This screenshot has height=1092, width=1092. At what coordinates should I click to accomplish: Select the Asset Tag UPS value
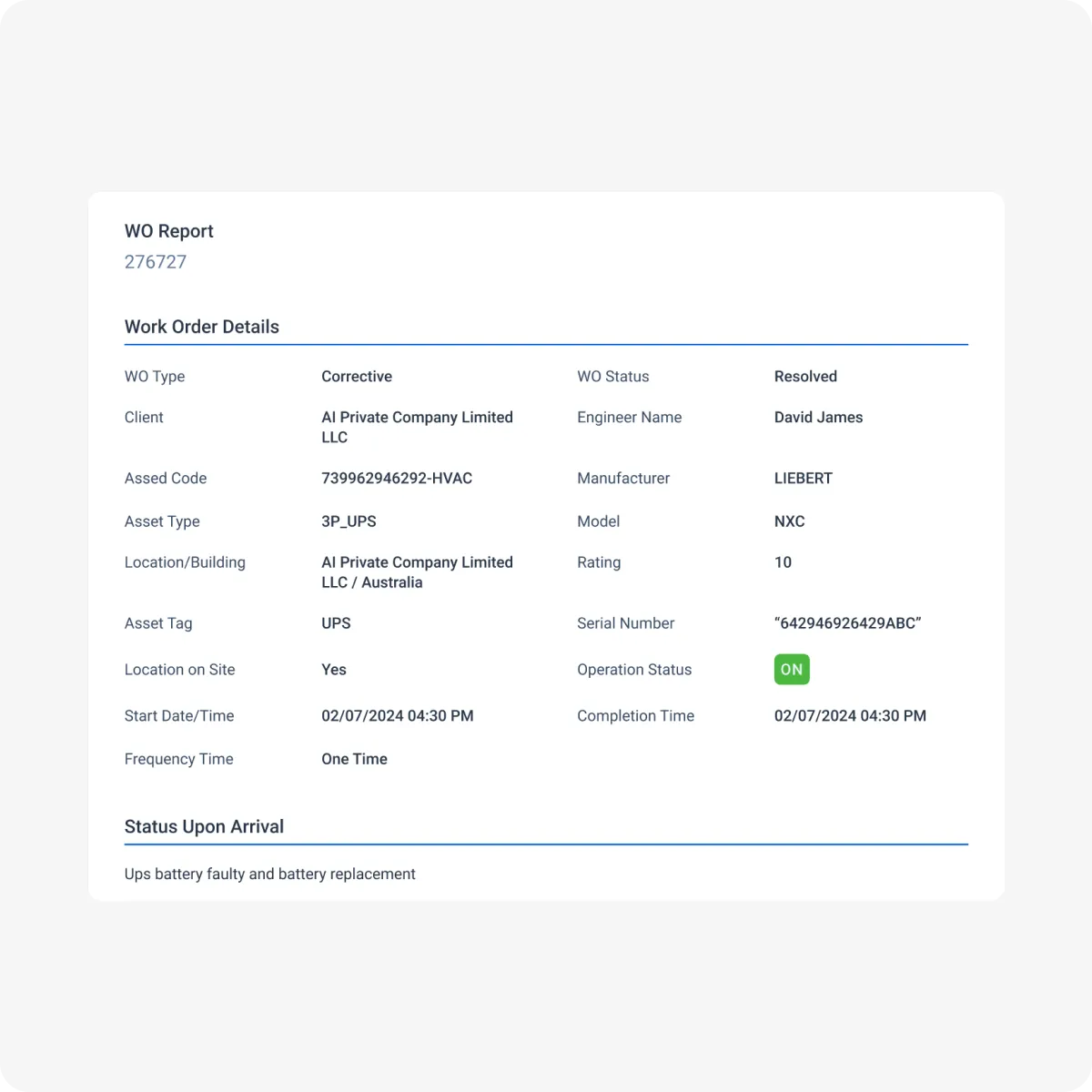click(x=336, y=623)
